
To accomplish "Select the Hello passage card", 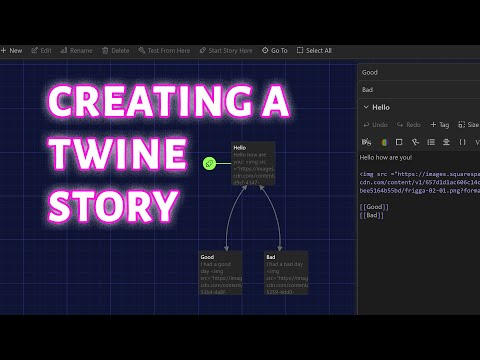I will point(253,163).
